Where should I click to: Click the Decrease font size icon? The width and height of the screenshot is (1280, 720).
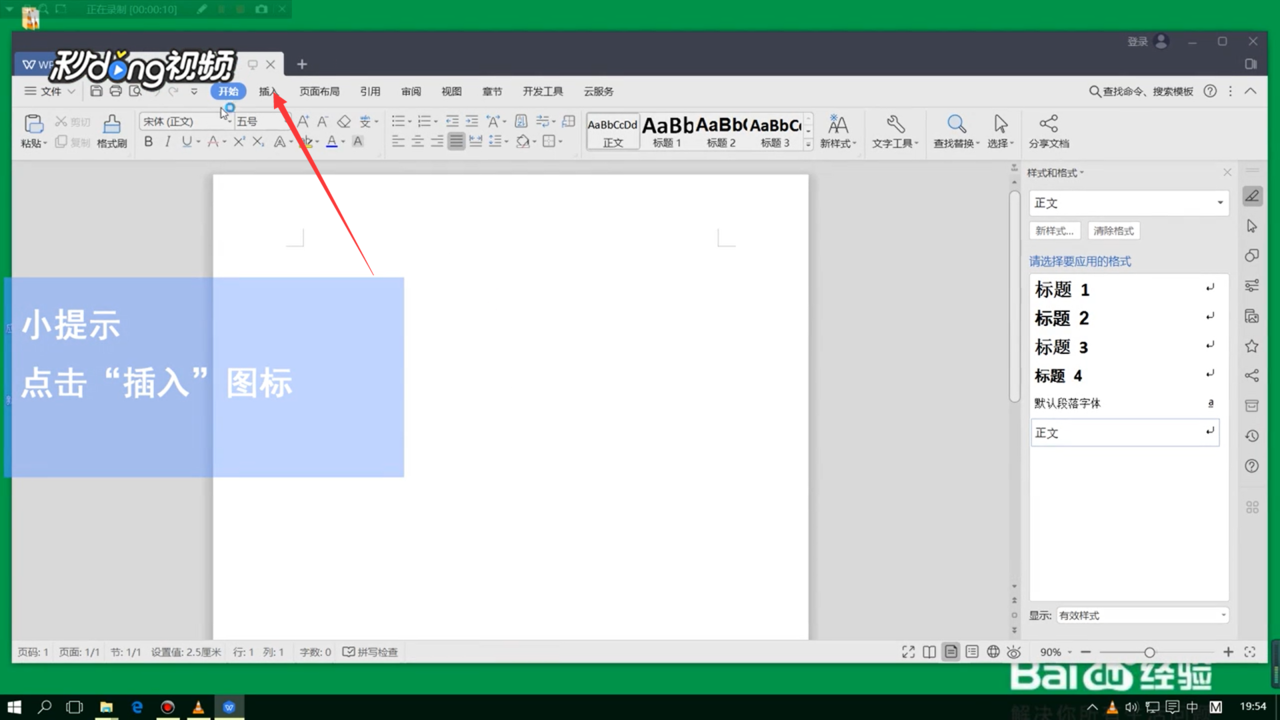tap(322, 121)
